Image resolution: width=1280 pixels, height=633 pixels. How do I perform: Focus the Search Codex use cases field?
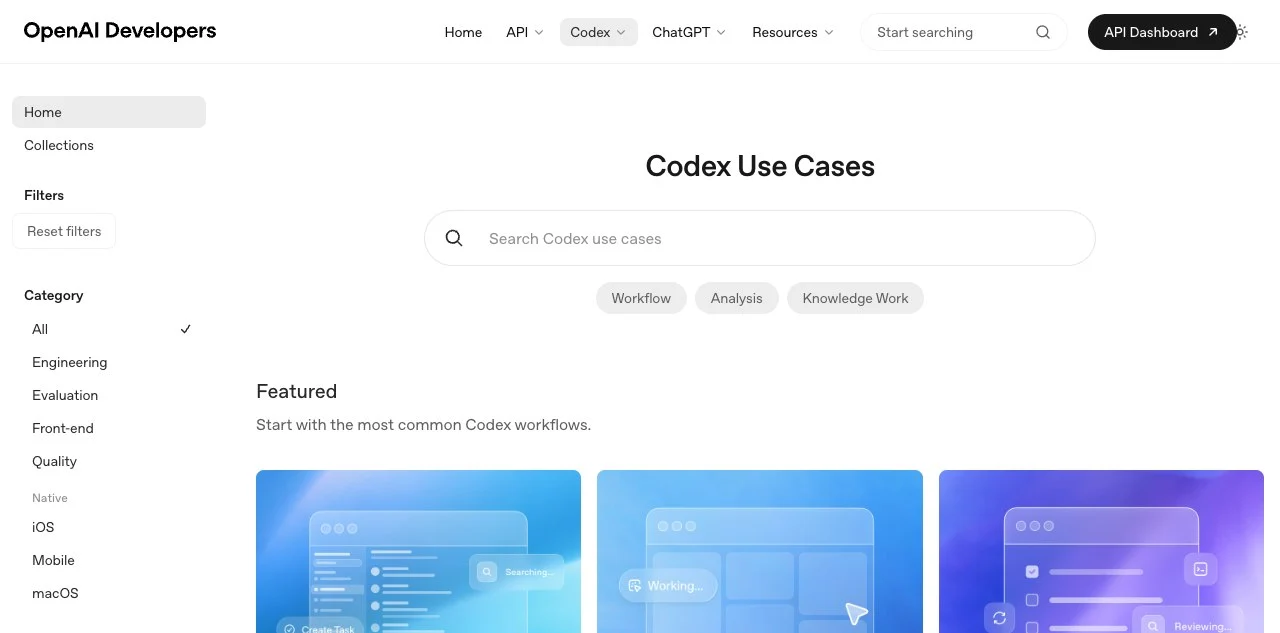[760, 238]
